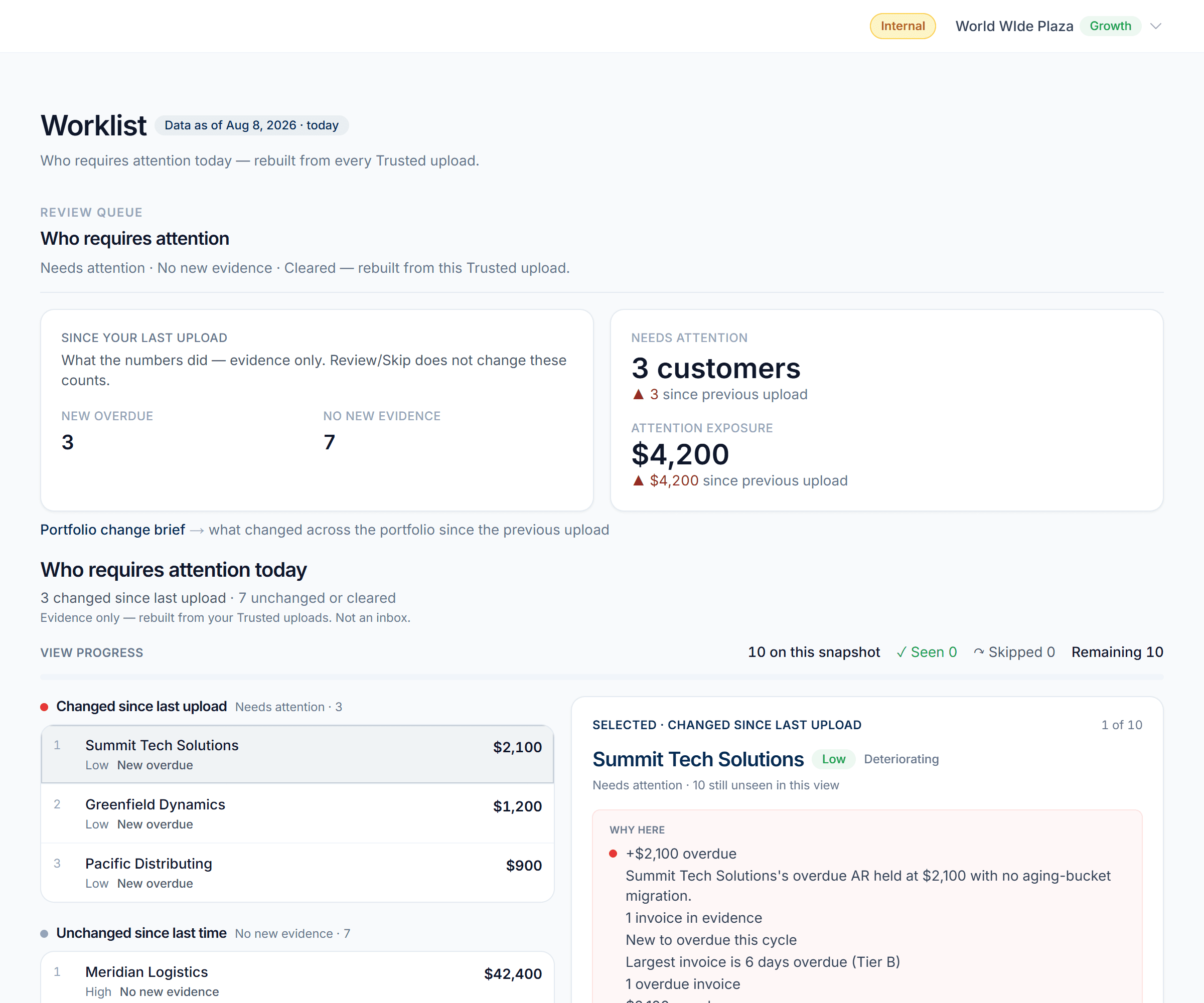Open the workspace dropdown chevron
This screenshot has width=1204, height=1003.
click(x=1156, y=27)
